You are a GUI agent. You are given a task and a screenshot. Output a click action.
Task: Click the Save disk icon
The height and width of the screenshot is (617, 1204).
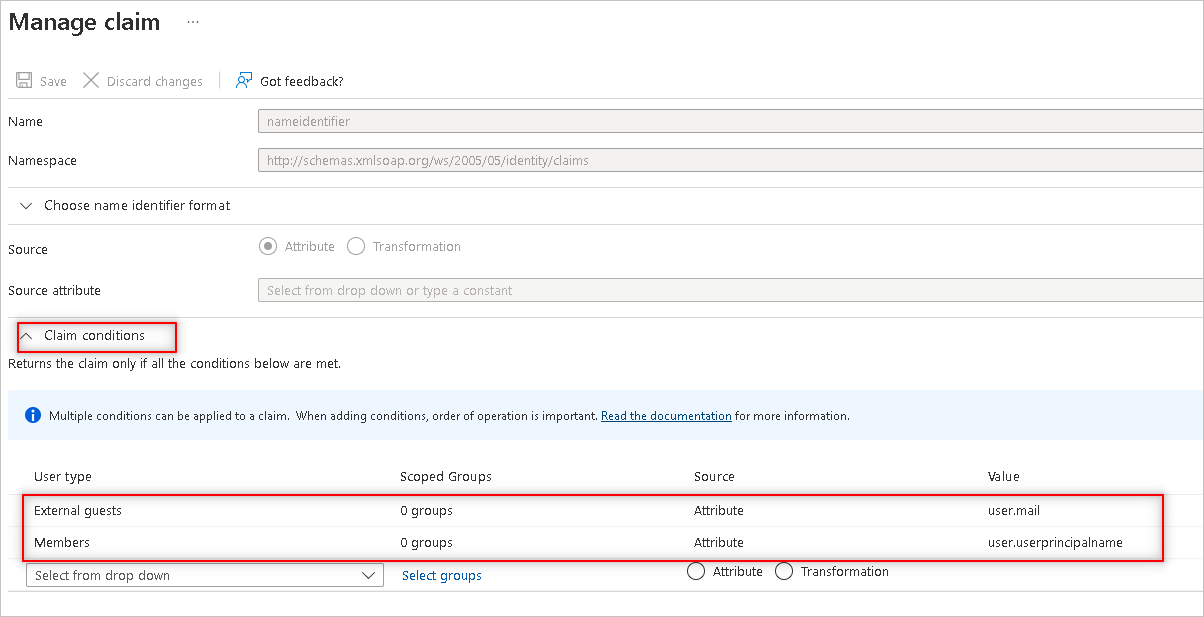tap(24, 81)
